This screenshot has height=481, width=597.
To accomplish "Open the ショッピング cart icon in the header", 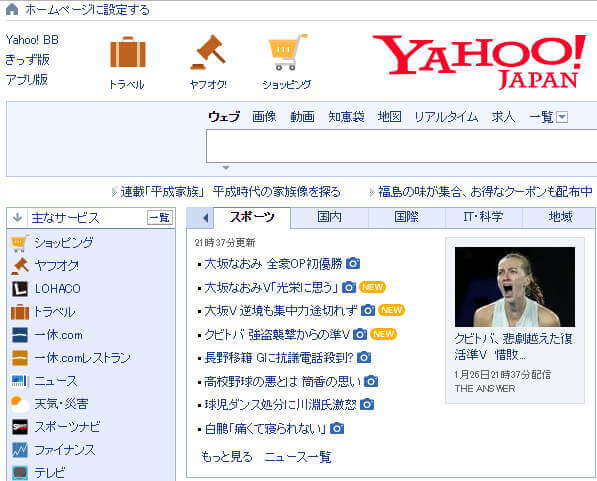I will (287, 52).
